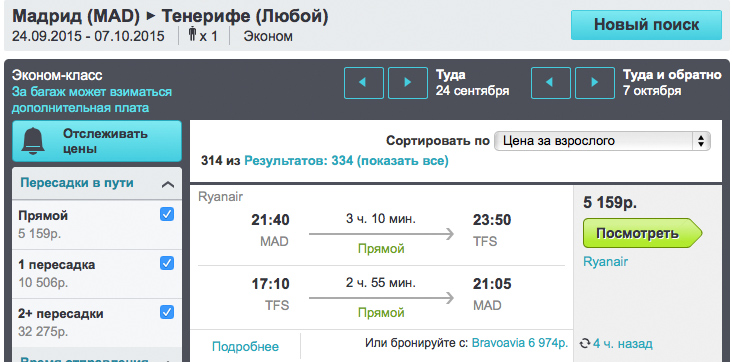Go to next return date arrow
Screen dimensions: 732x362
pos(594,83)
